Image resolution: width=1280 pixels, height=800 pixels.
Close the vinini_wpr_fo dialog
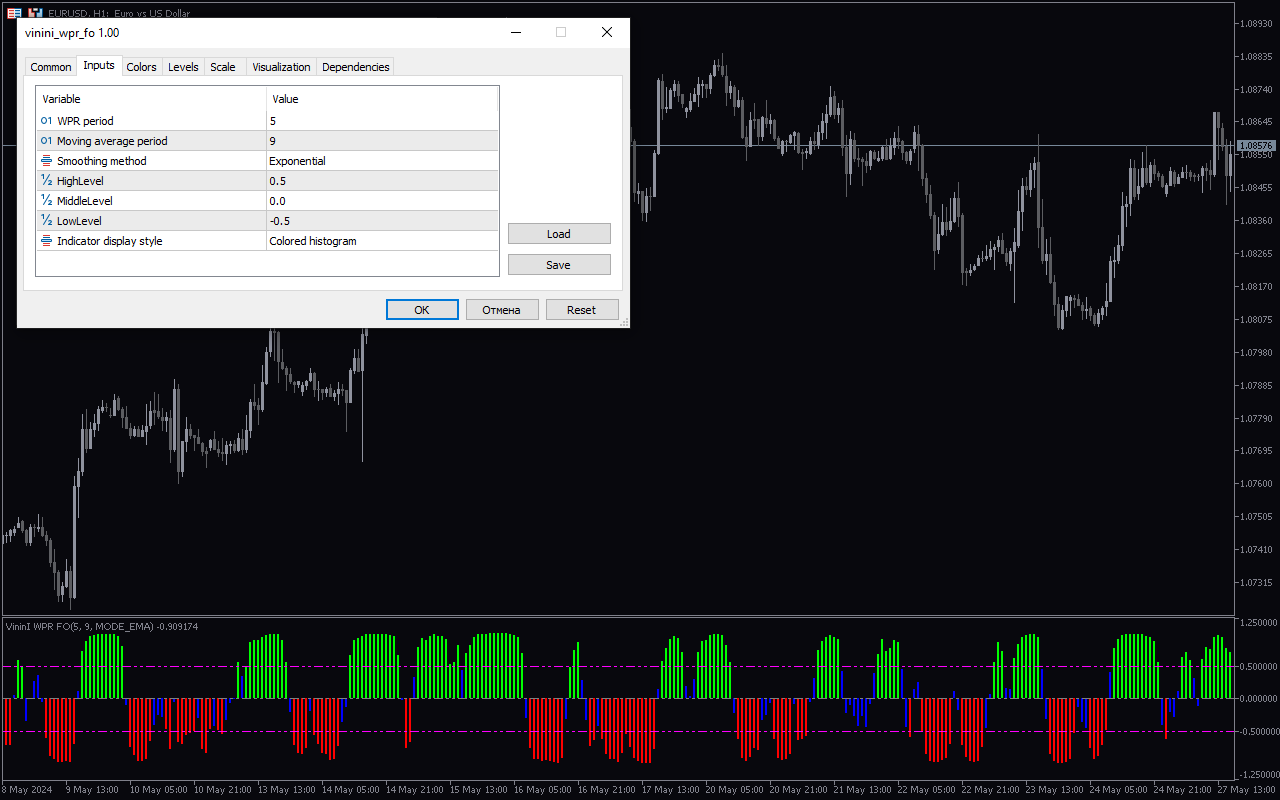click(606, 32)
